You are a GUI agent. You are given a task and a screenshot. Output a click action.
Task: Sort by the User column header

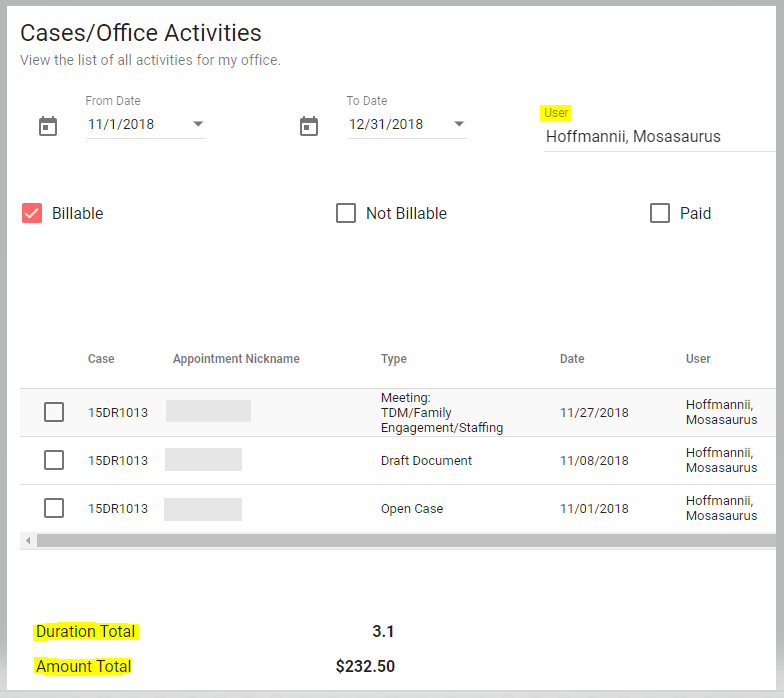pos(698,358)
